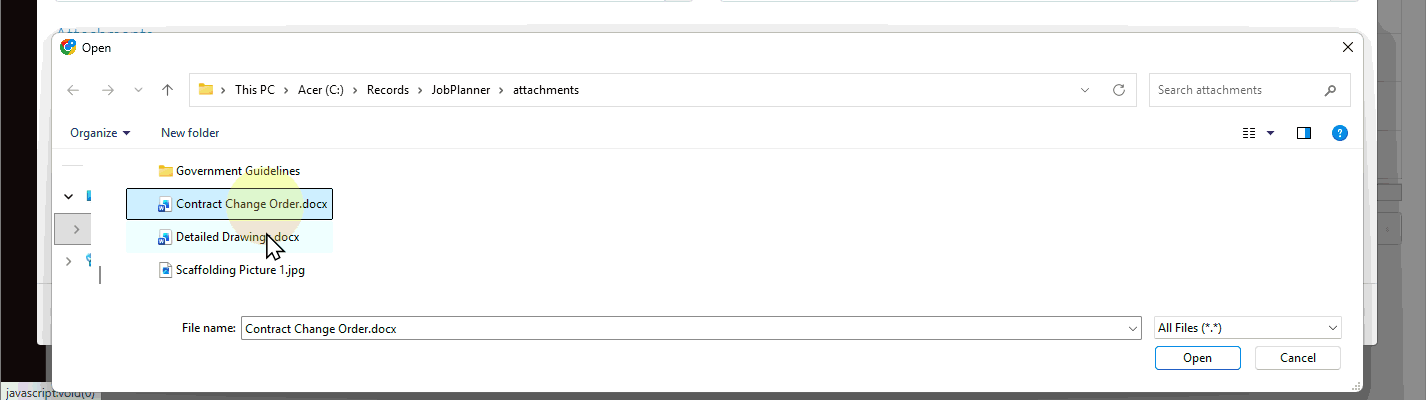Open the Organize menu
Image resolution: width=1426 pixels, height=400 pixels.
(100, 133)
